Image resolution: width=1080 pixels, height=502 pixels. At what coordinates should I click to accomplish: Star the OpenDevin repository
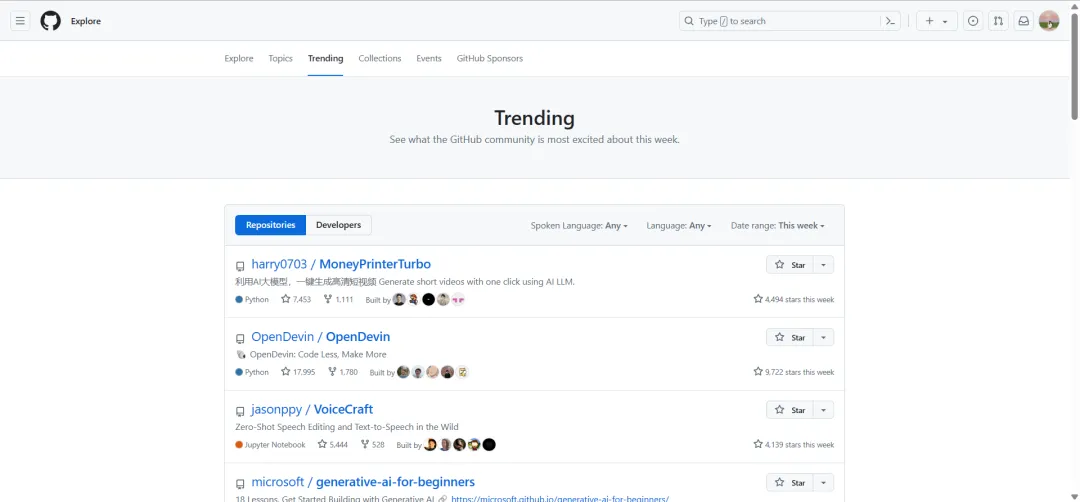click(x=790, y=337)
